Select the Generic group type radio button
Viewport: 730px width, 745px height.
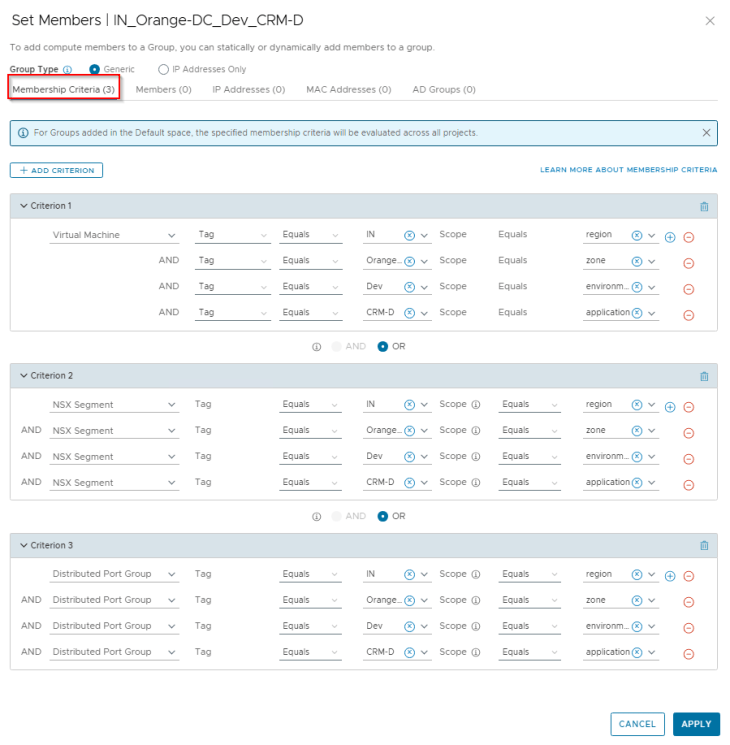tap(95, 70)
